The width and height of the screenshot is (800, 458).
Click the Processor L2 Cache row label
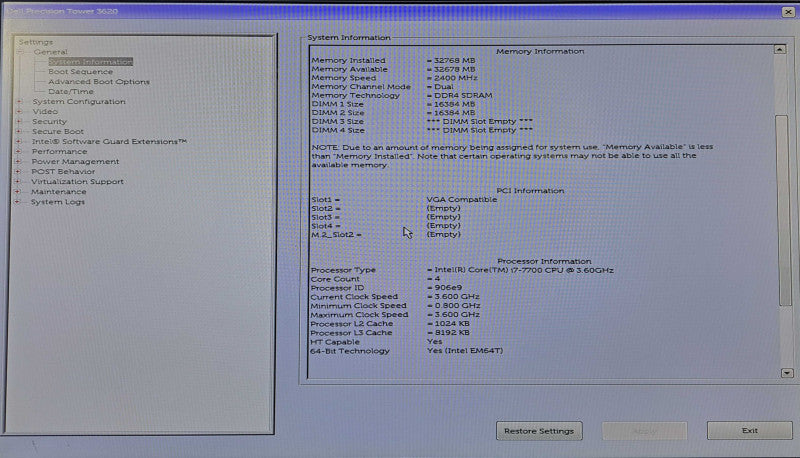click(x=352, y=324)
